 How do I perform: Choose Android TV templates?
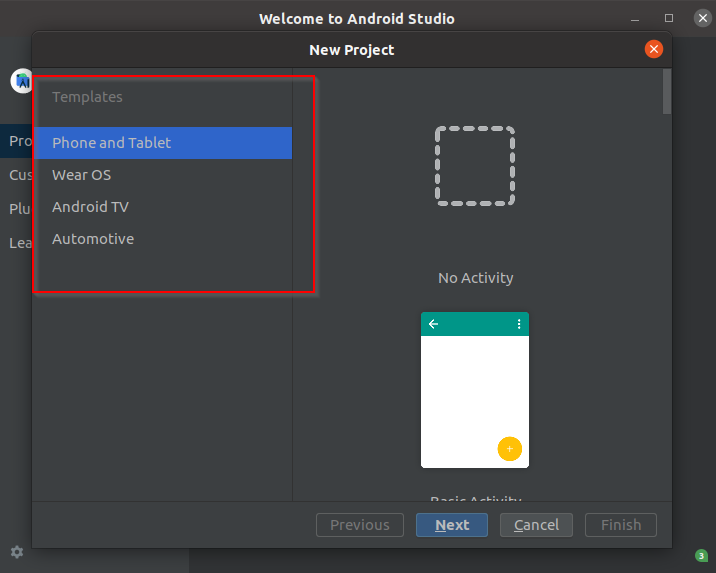pos(163,207)
